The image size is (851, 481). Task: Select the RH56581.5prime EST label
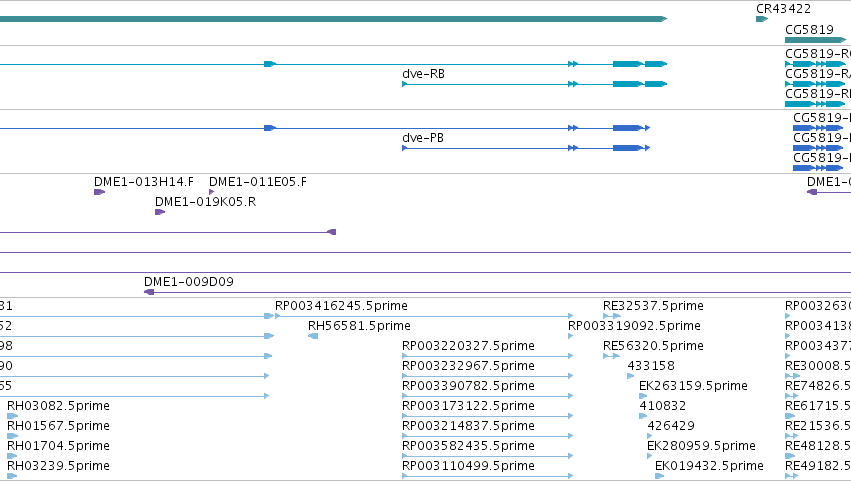(359, 326)
